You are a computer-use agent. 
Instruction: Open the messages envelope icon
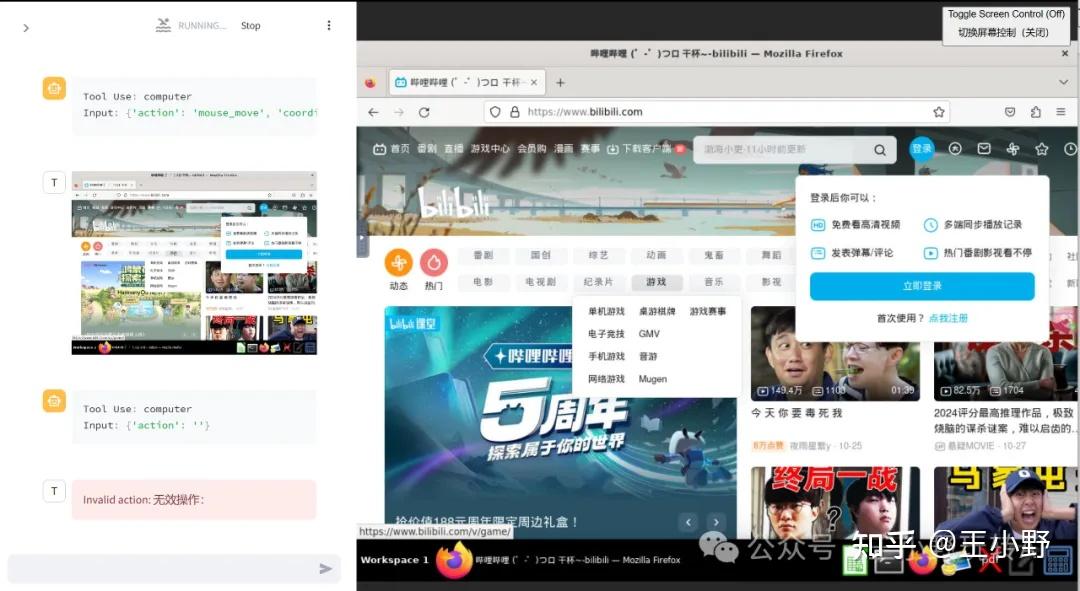pyautogui.click(x=984, y=149)
